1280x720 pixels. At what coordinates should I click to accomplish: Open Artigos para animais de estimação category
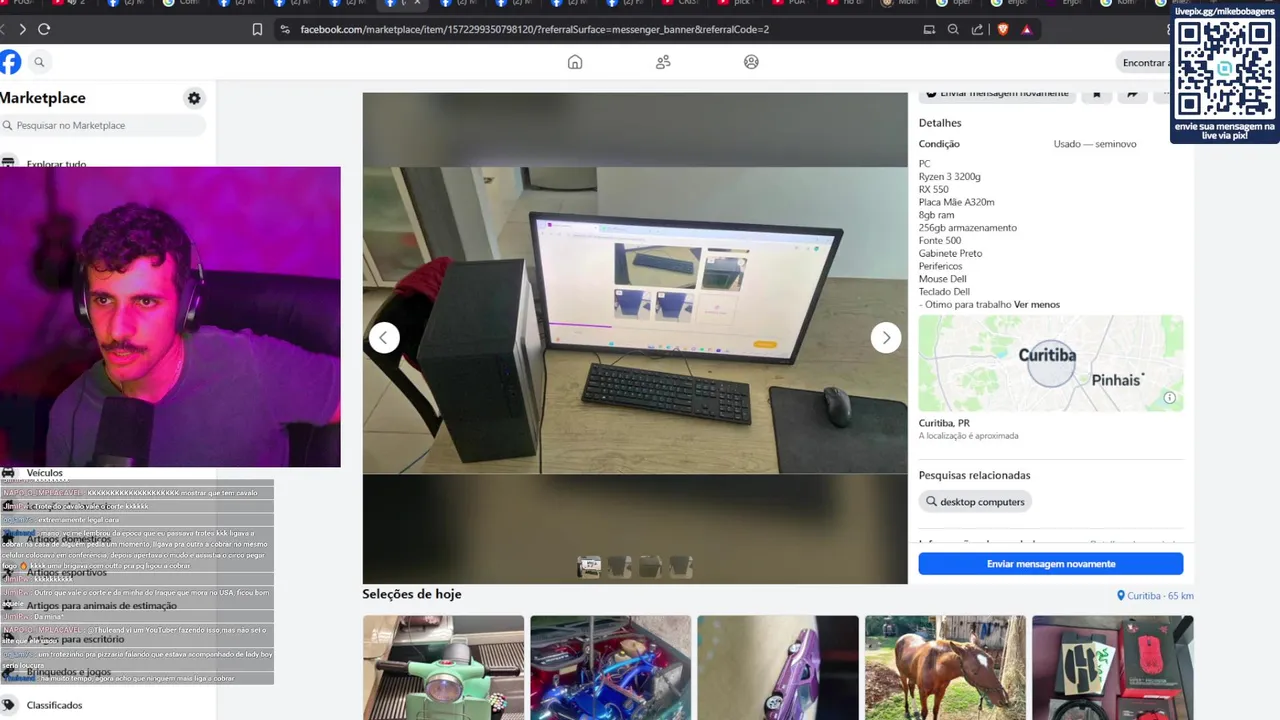pos(101,606)
